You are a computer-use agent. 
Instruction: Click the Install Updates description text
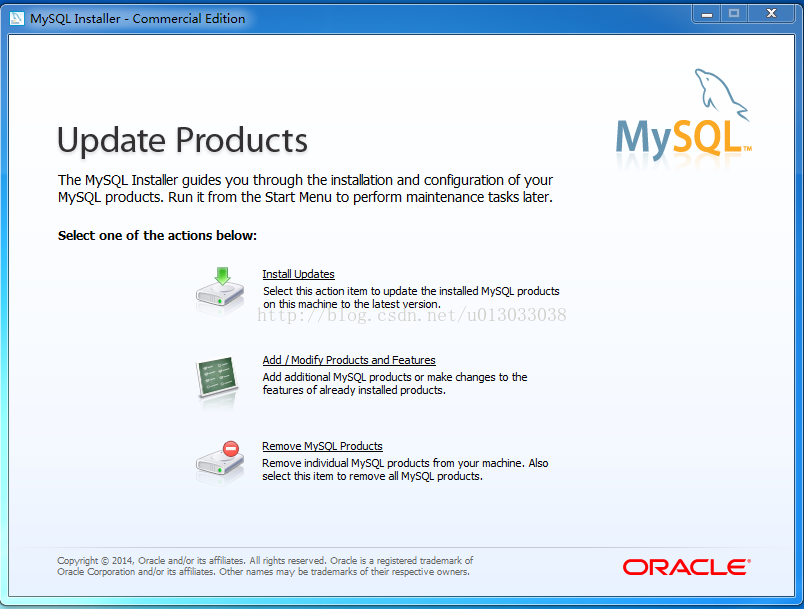[x=411, y=297]
